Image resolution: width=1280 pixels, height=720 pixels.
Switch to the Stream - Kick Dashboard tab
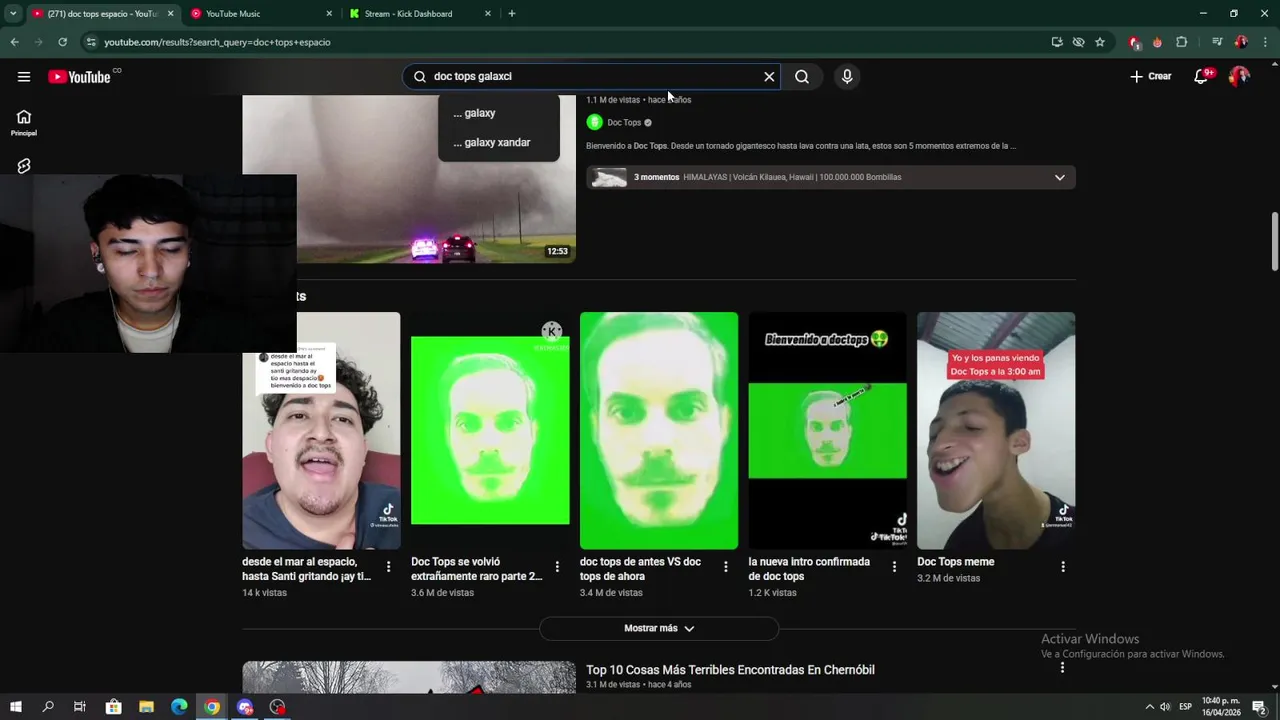tap(420, 14)
